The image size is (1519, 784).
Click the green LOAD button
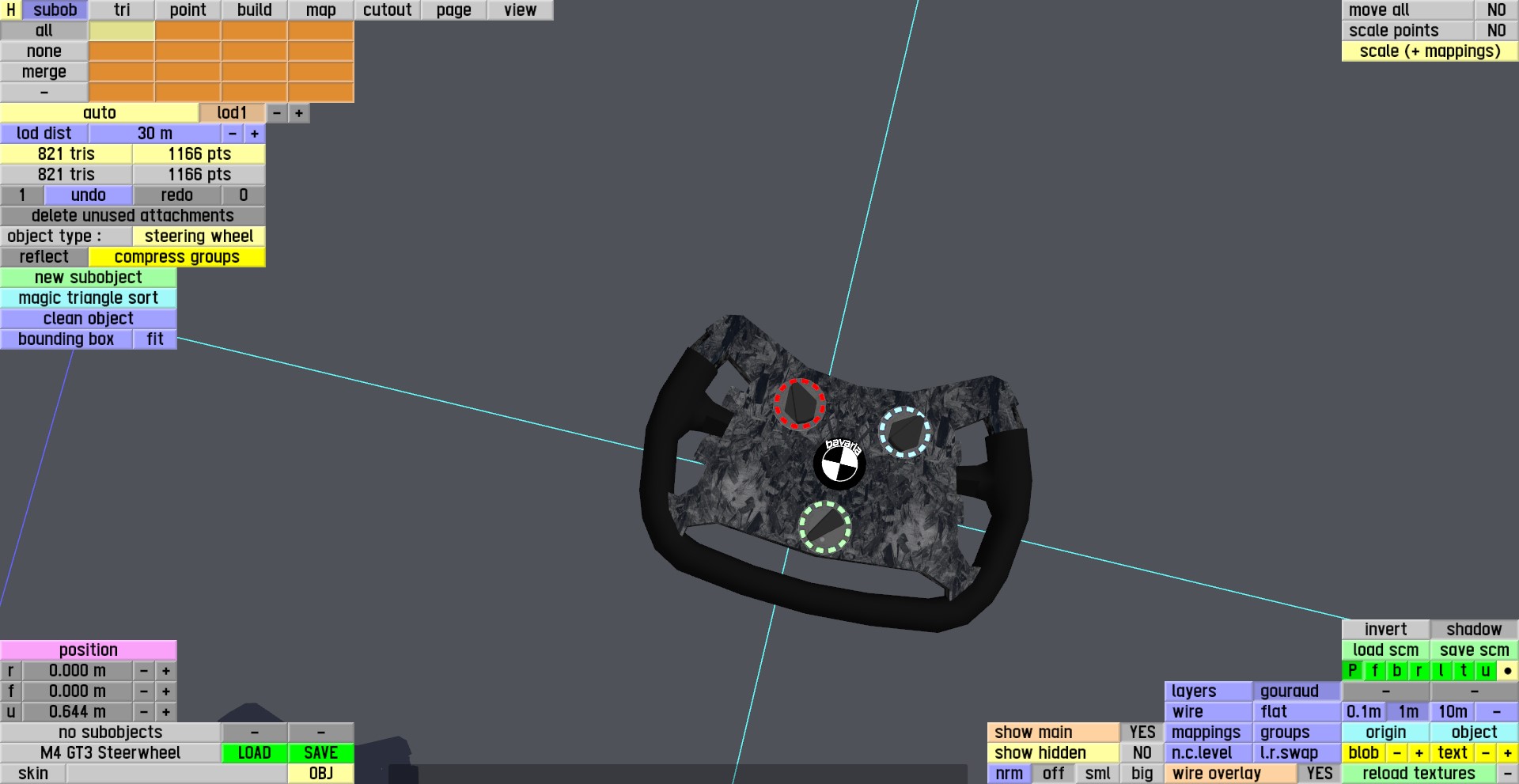pos(255,753)
